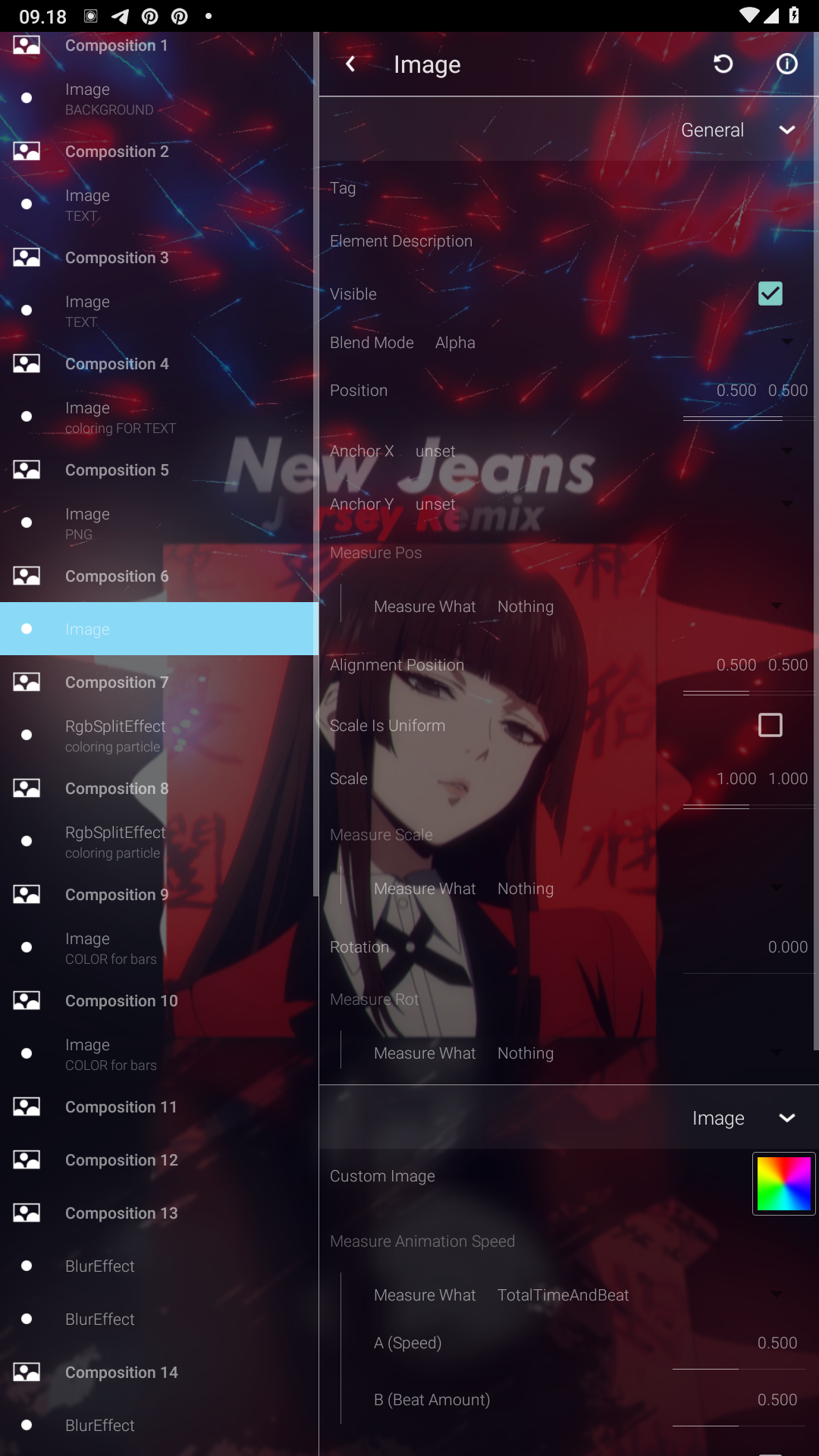Tap the Composition 7 picture icon

pyautogui.click(x=27, y=682)
